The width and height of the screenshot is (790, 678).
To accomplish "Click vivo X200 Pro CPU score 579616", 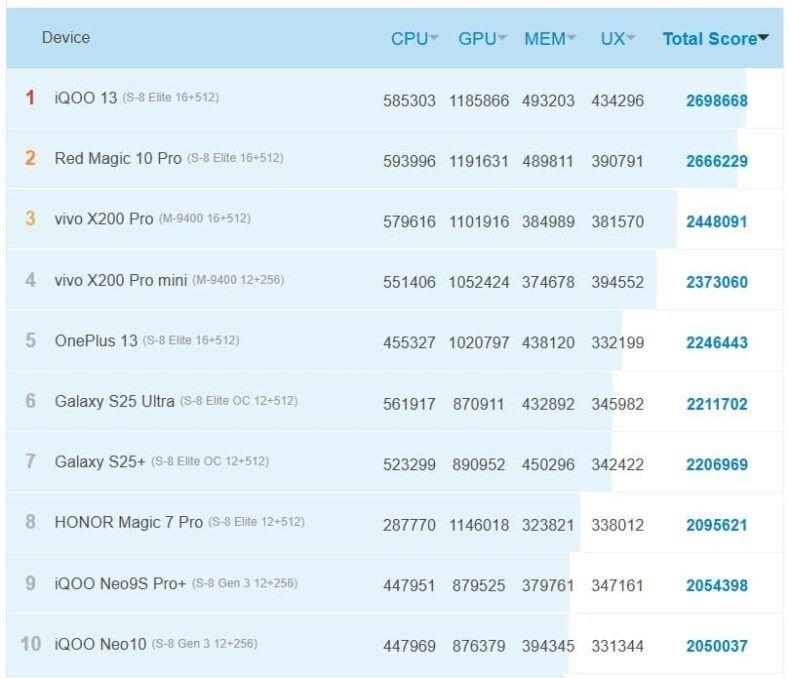I will (x=409, y=222).
